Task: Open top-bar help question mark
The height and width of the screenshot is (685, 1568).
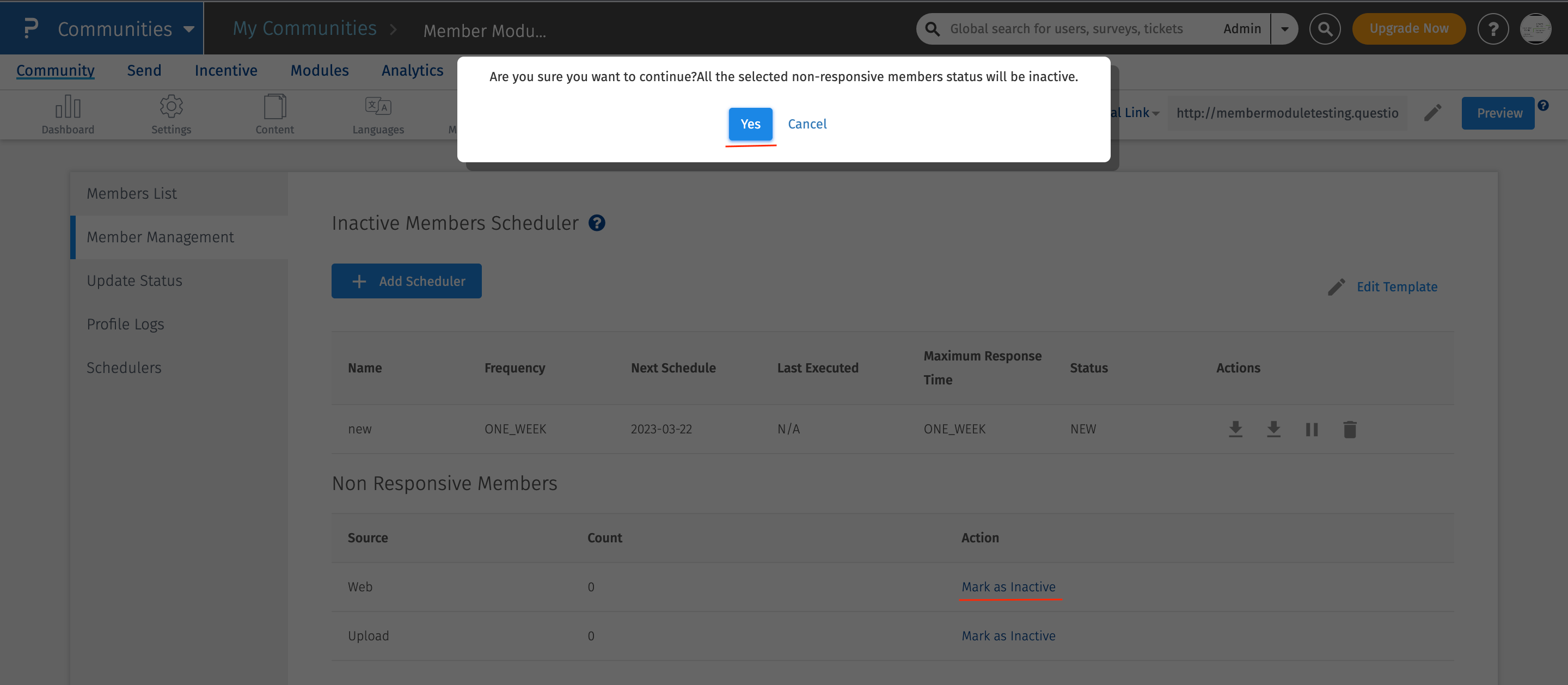Action: [x=1493, y=28]
